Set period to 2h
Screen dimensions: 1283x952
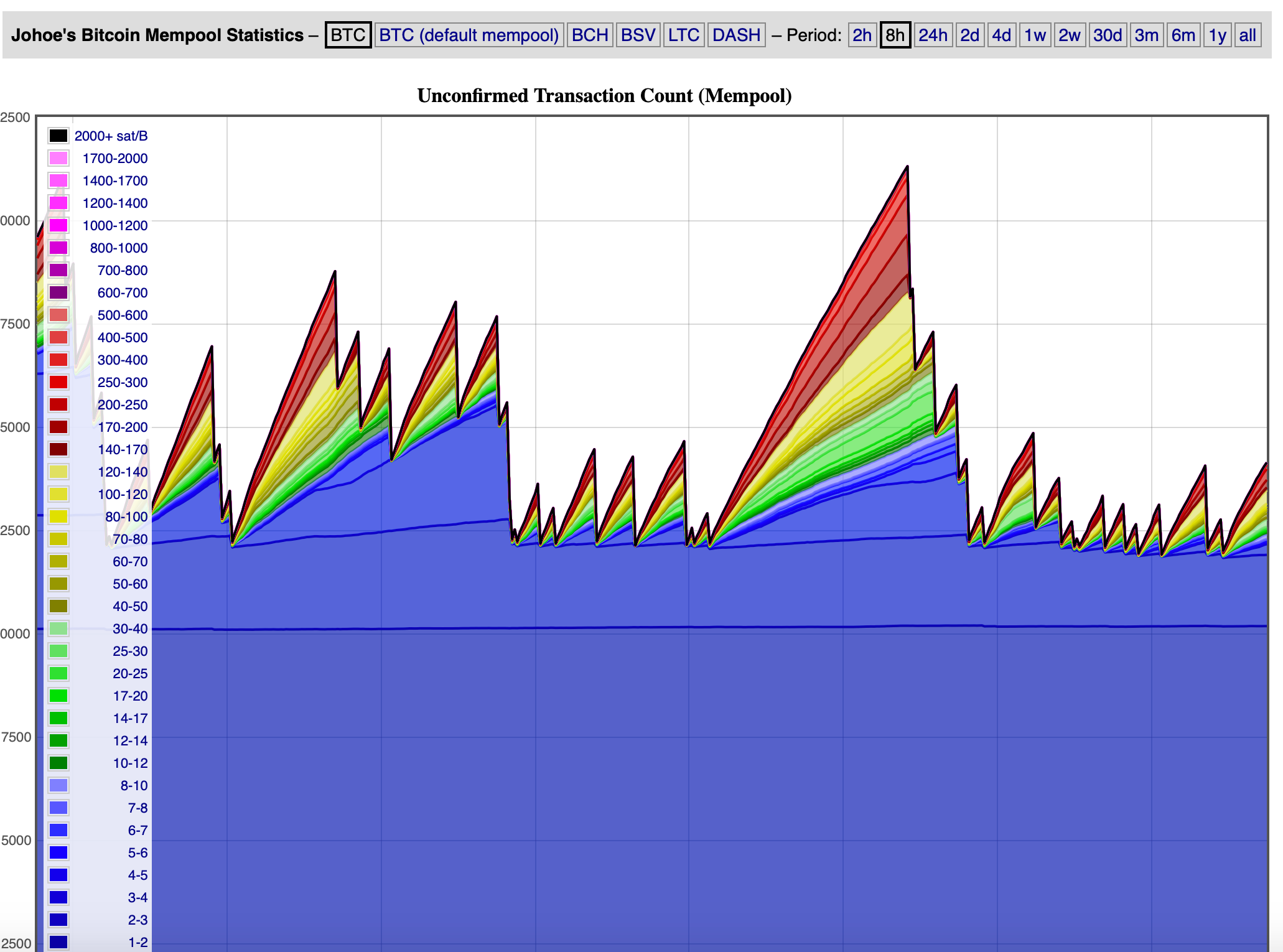862,35
